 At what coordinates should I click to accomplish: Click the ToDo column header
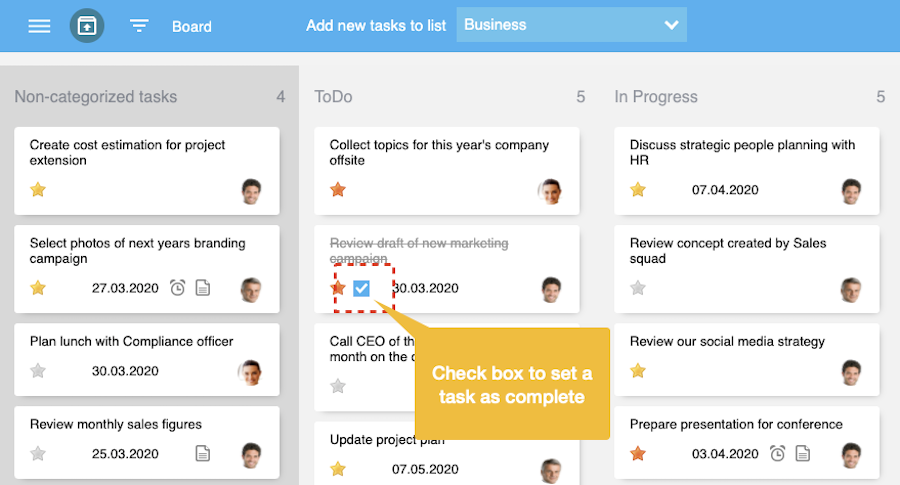click(x=333, y=97)
